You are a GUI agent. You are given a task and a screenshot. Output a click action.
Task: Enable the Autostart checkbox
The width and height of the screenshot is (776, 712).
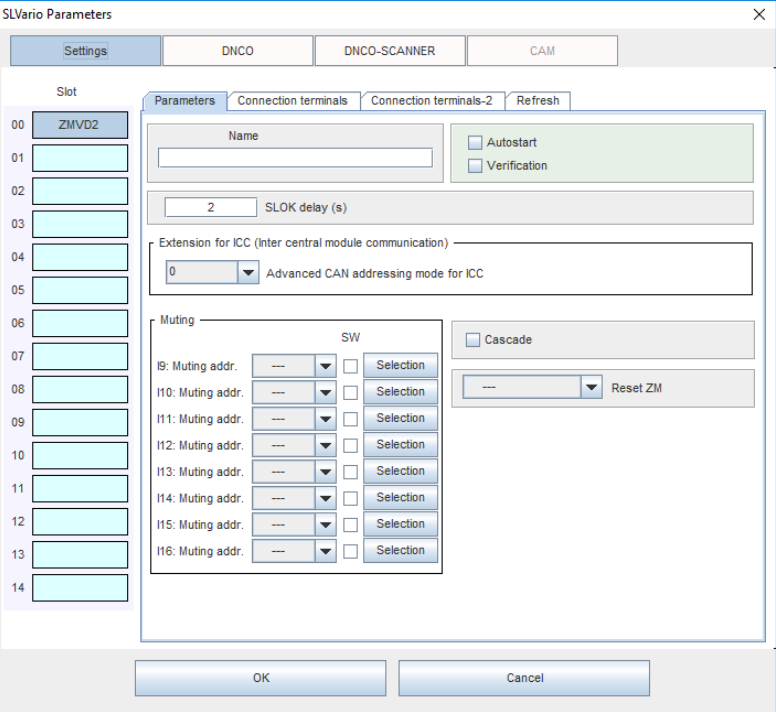click(475, 143)
